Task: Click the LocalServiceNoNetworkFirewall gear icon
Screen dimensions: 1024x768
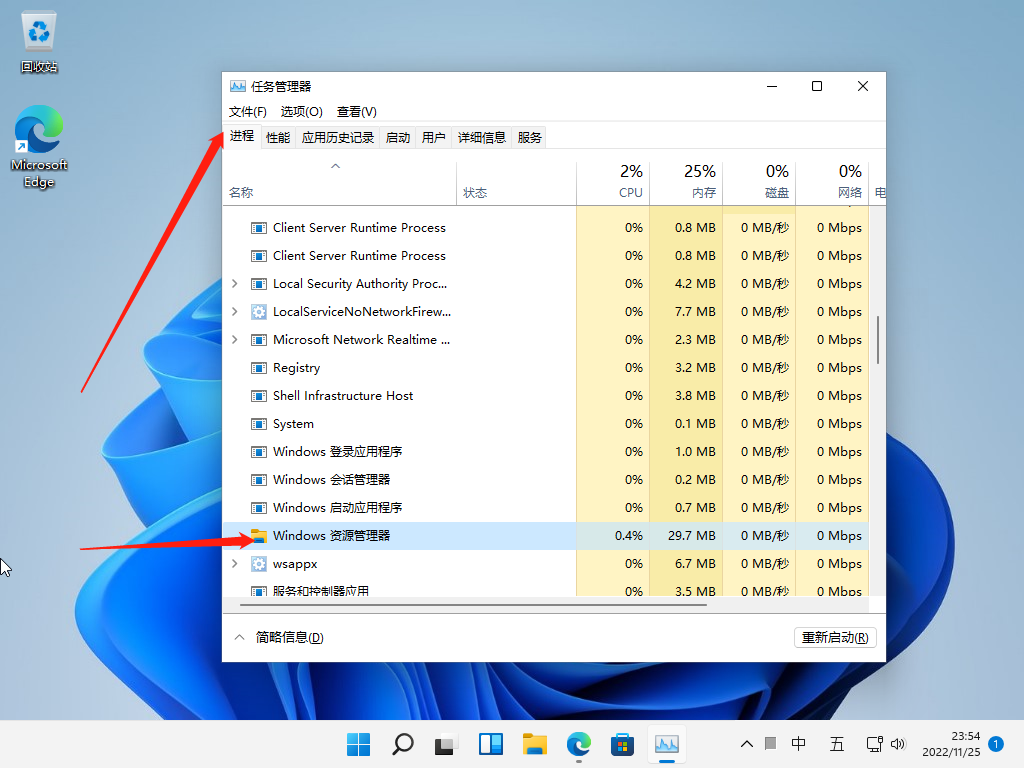Action: (x=259, y=312)
